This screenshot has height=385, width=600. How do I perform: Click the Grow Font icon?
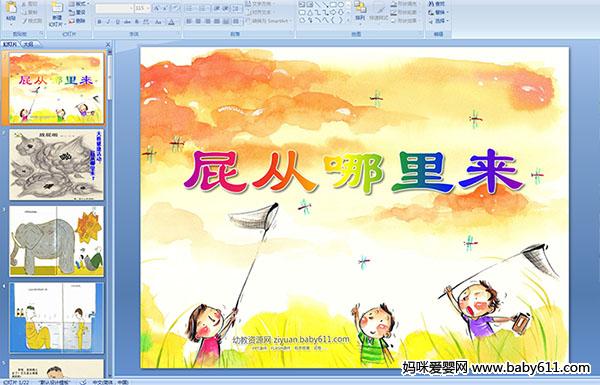(x=157, y=8)
